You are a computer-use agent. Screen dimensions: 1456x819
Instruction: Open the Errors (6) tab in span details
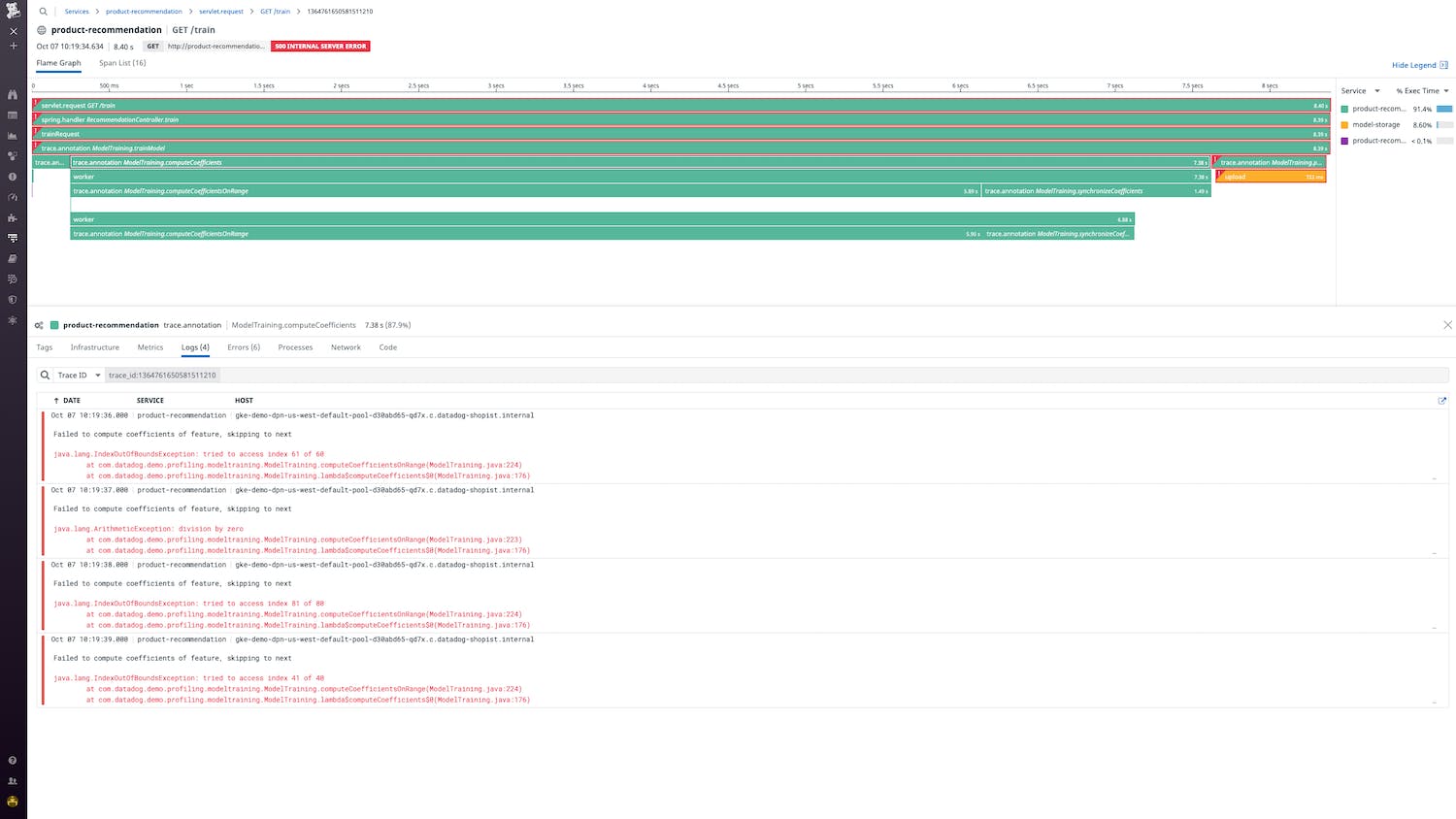pyautogui.click(x=243, y=346)
